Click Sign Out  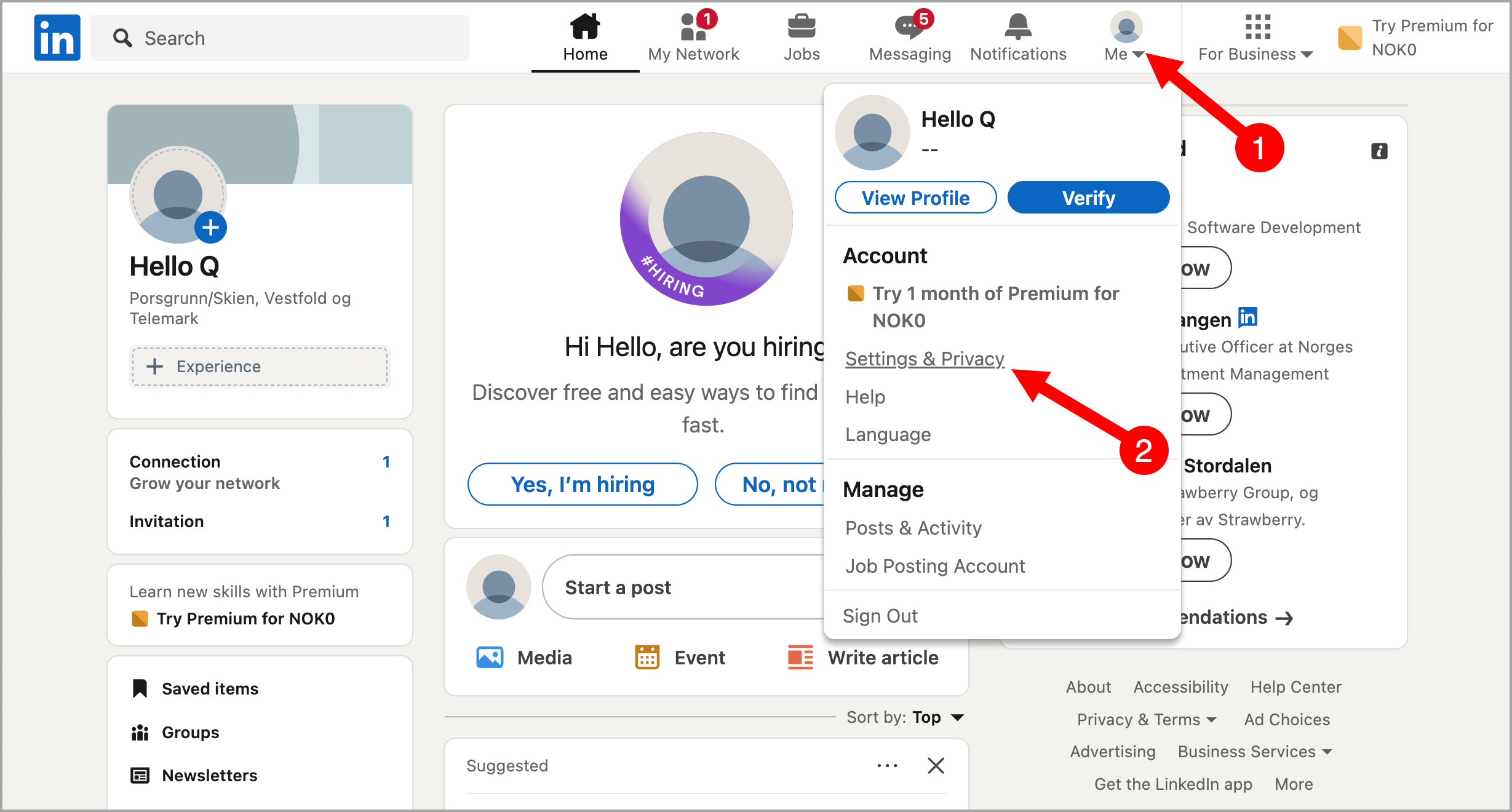880,616
